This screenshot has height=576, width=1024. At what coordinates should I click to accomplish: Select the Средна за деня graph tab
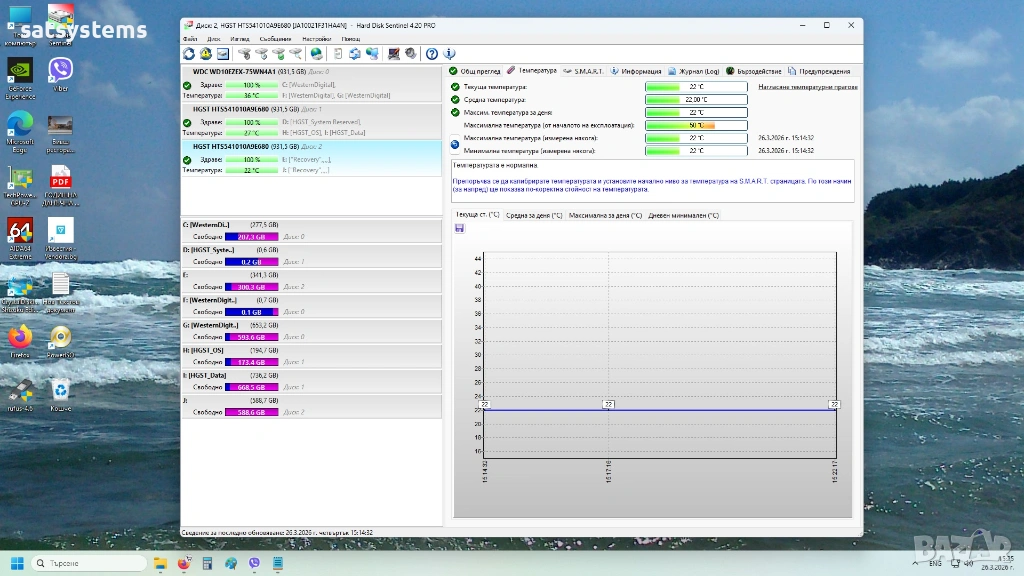point(534,215)
